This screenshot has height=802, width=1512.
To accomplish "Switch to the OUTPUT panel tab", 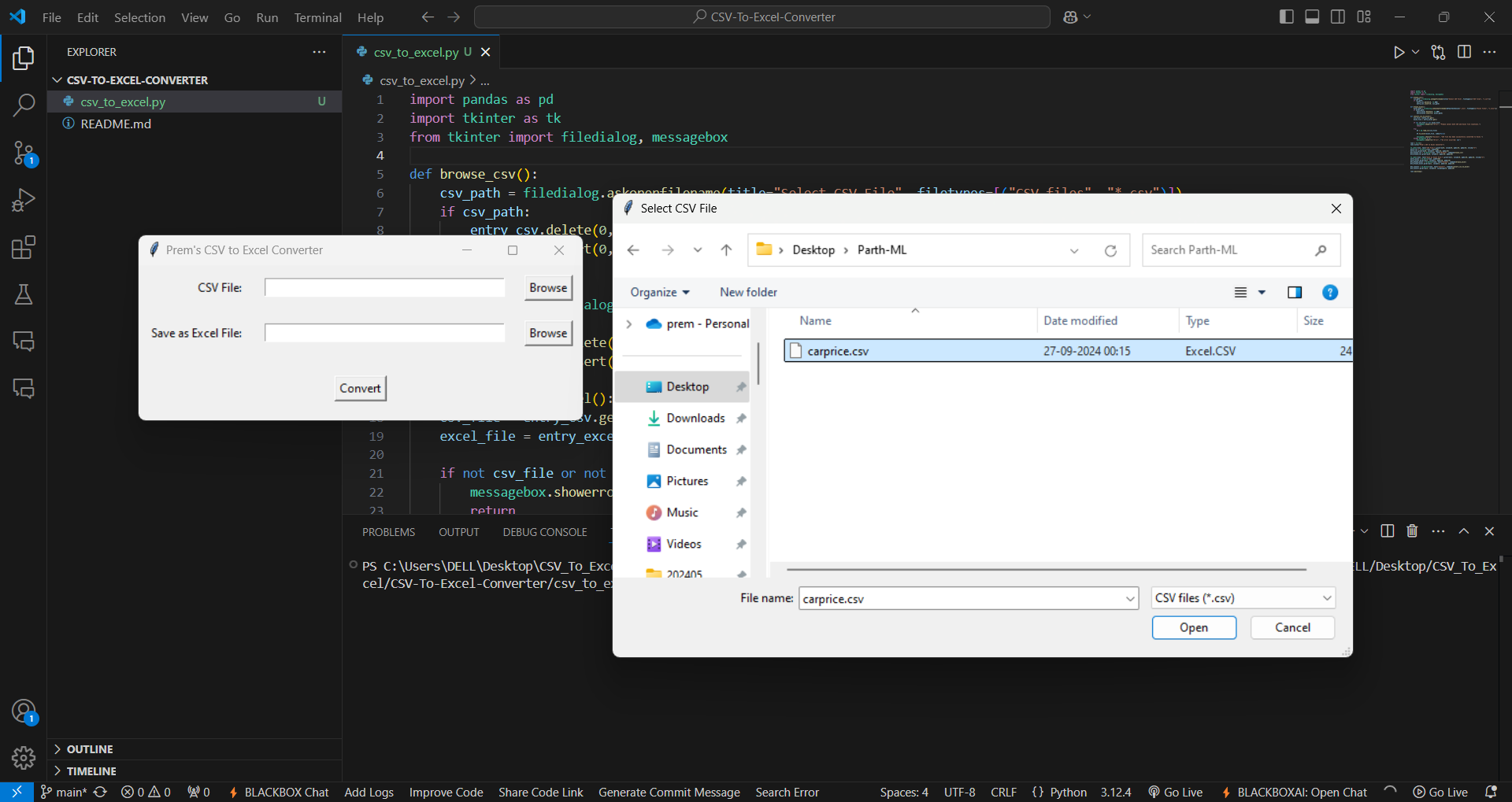I will pyautogui.click(x=459, y=532).
